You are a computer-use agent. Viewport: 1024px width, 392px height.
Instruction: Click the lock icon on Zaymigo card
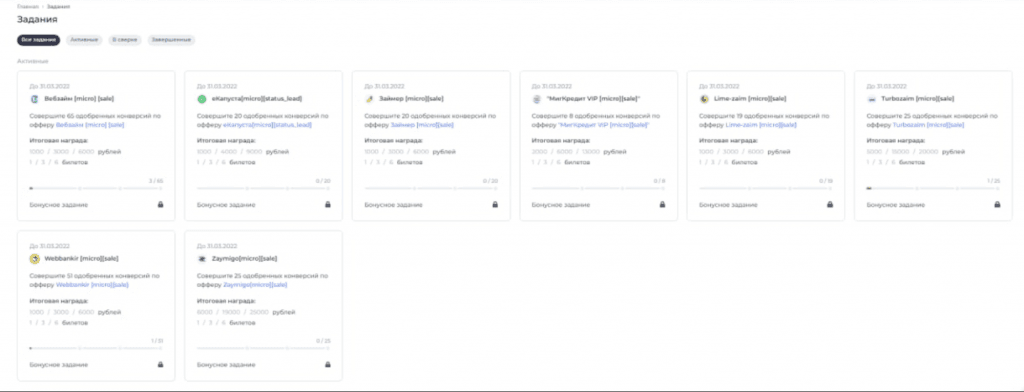[328, 365]
